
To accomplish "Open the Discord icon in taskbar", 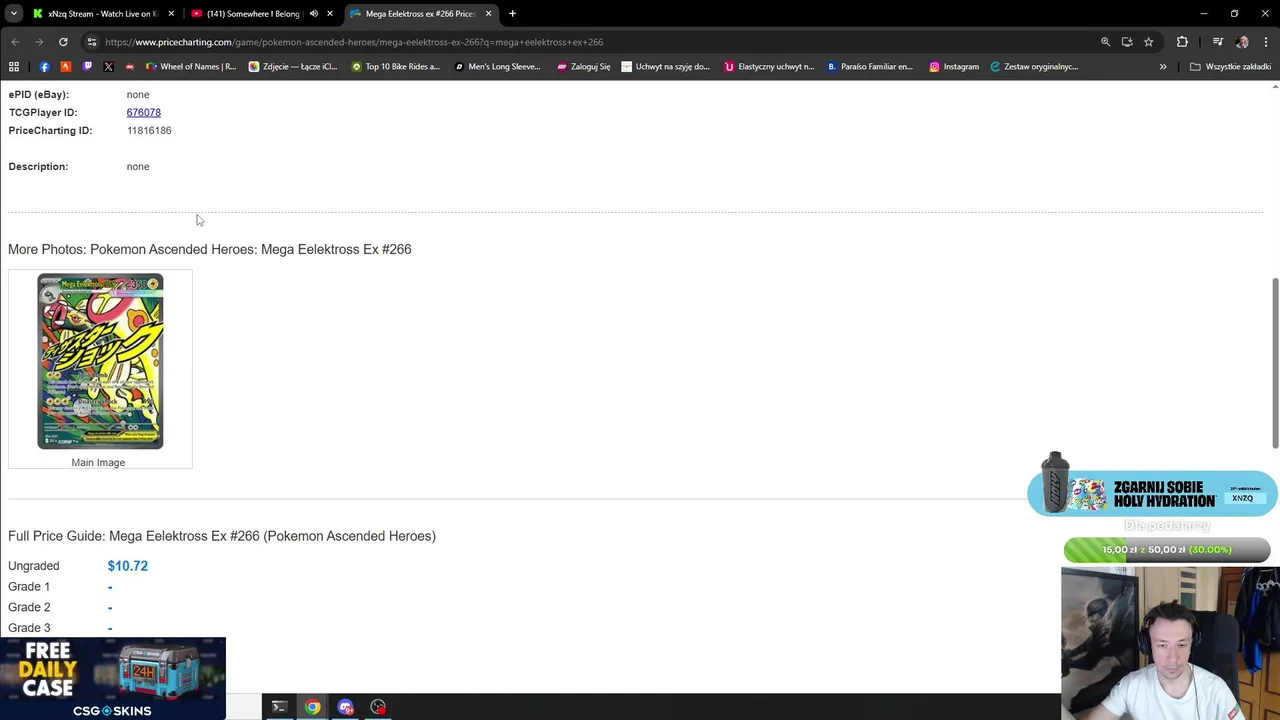I will click(x=345, y=707).
